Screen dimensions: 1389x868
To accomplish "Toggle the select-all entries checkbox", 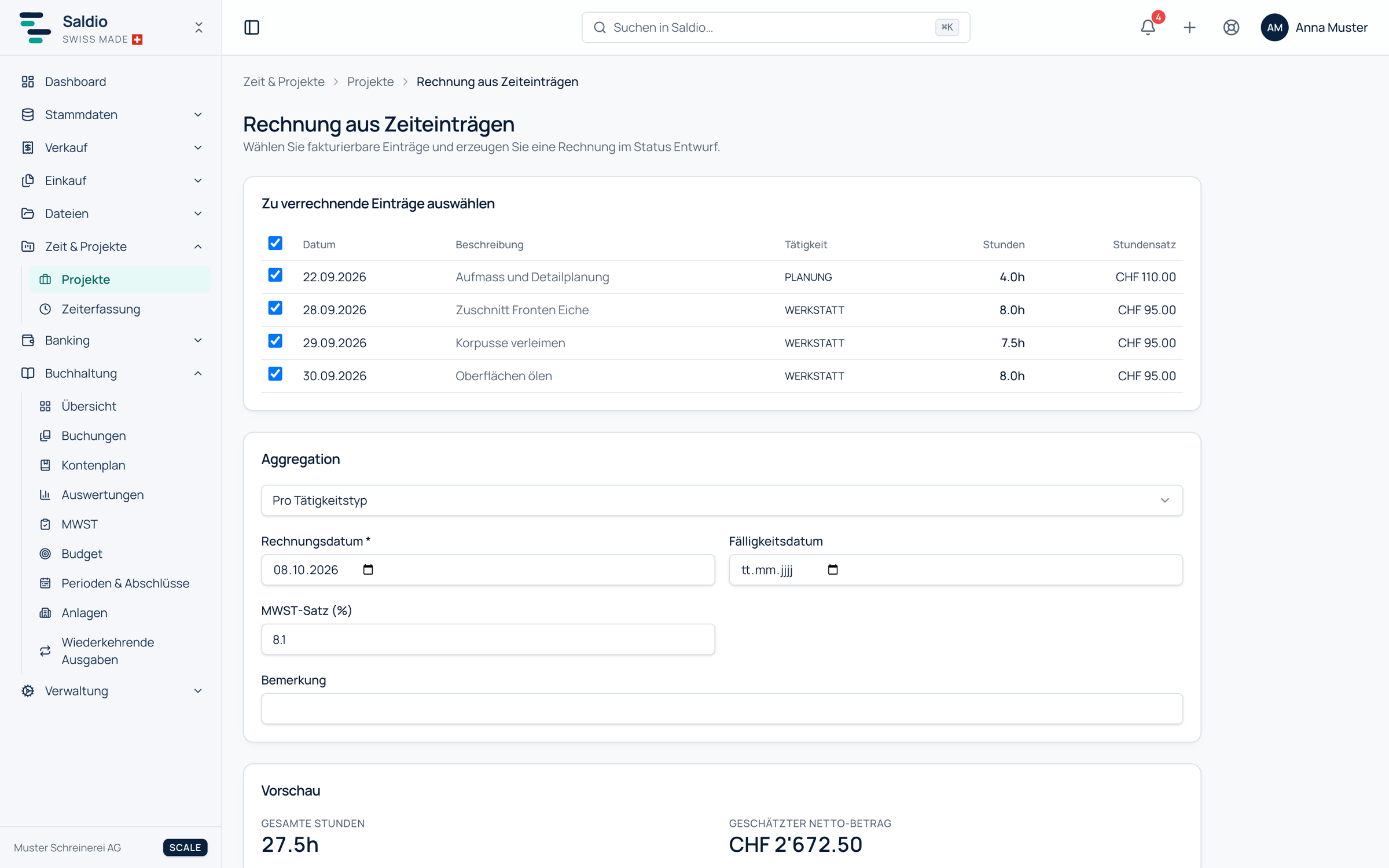I will tap(275, 243).
